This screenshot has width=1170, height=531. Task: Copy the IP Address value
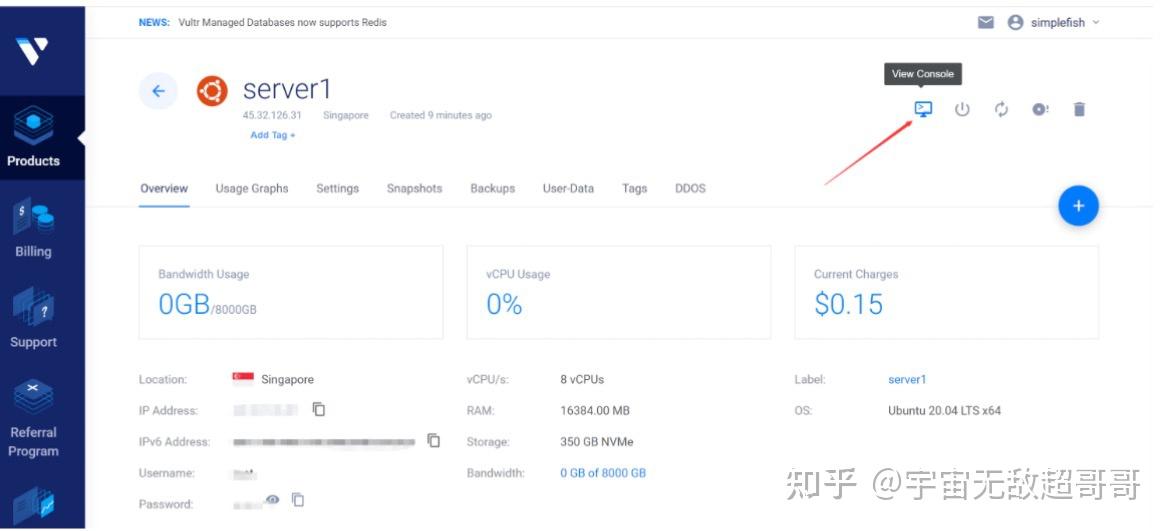coord(319,409)
